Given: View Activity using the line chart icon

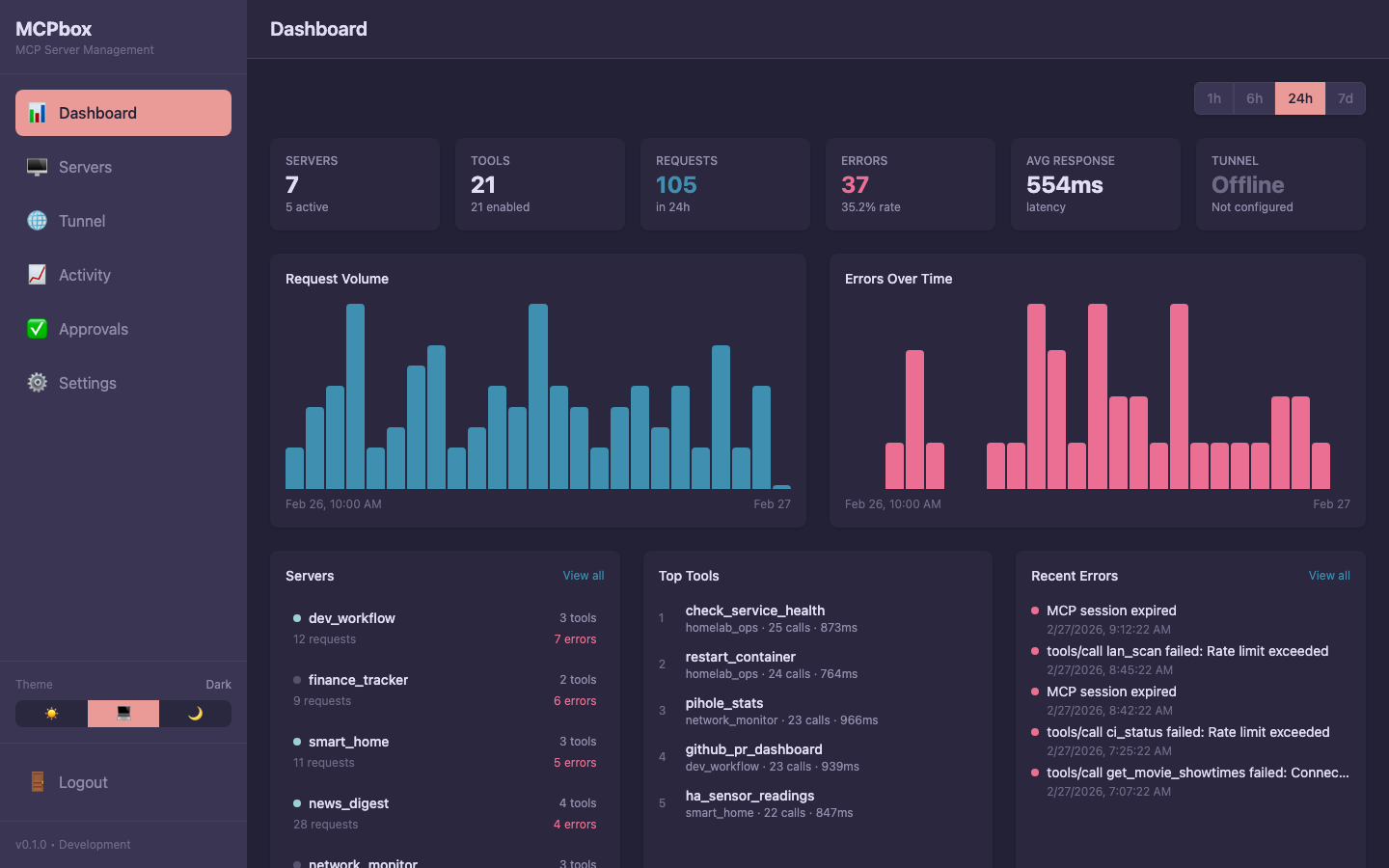Looking at the screenshot, I should pos(37,275).
